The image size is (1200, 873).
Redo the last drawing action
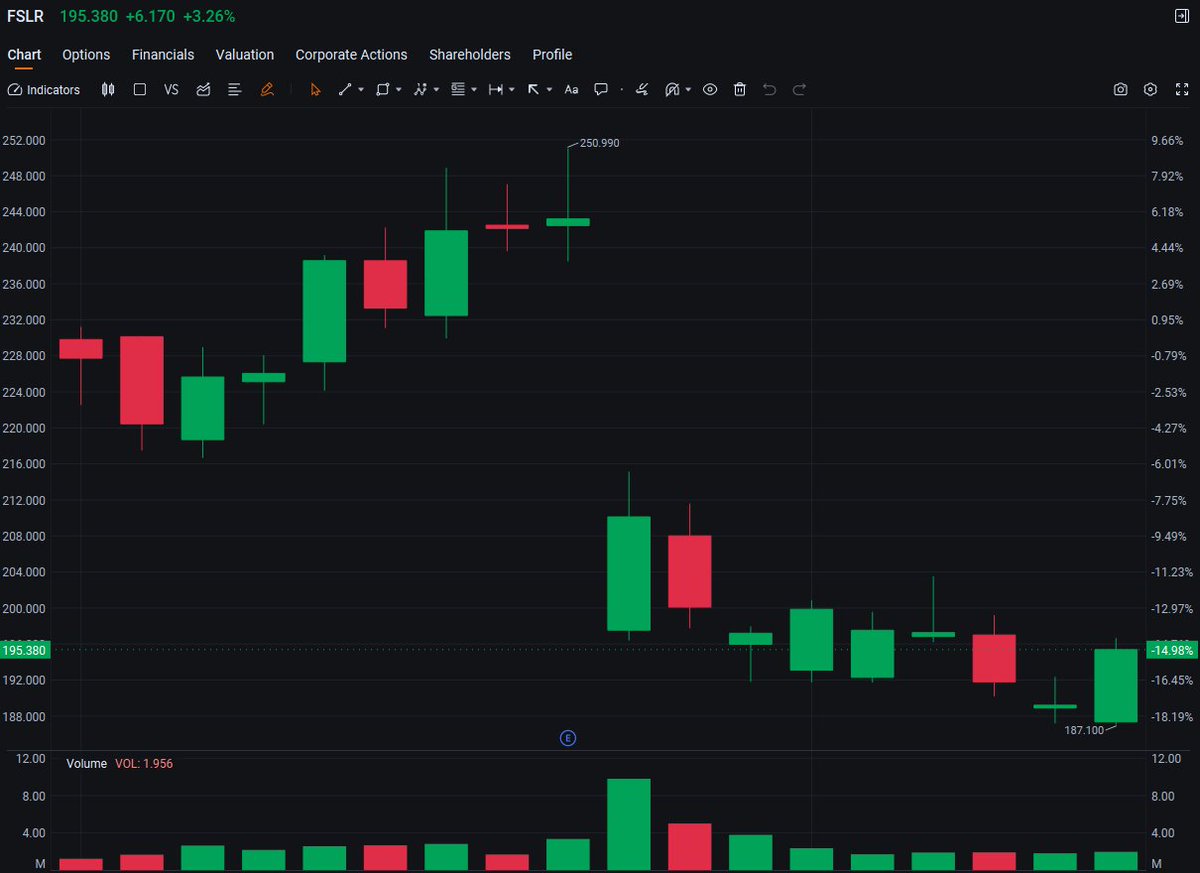pos(799,89)
